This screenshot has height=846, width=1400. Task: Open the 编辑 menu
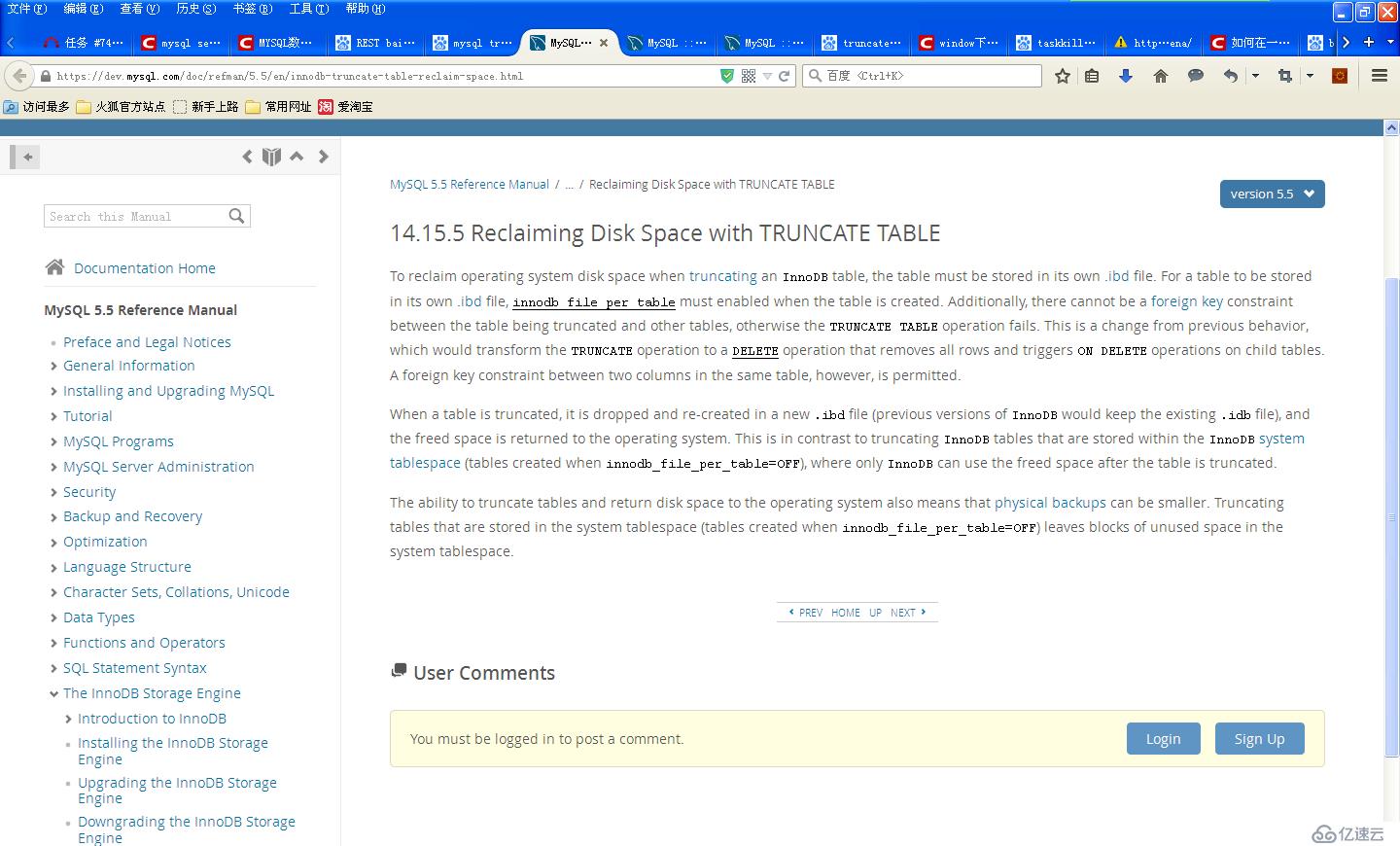tap(83, 9)
